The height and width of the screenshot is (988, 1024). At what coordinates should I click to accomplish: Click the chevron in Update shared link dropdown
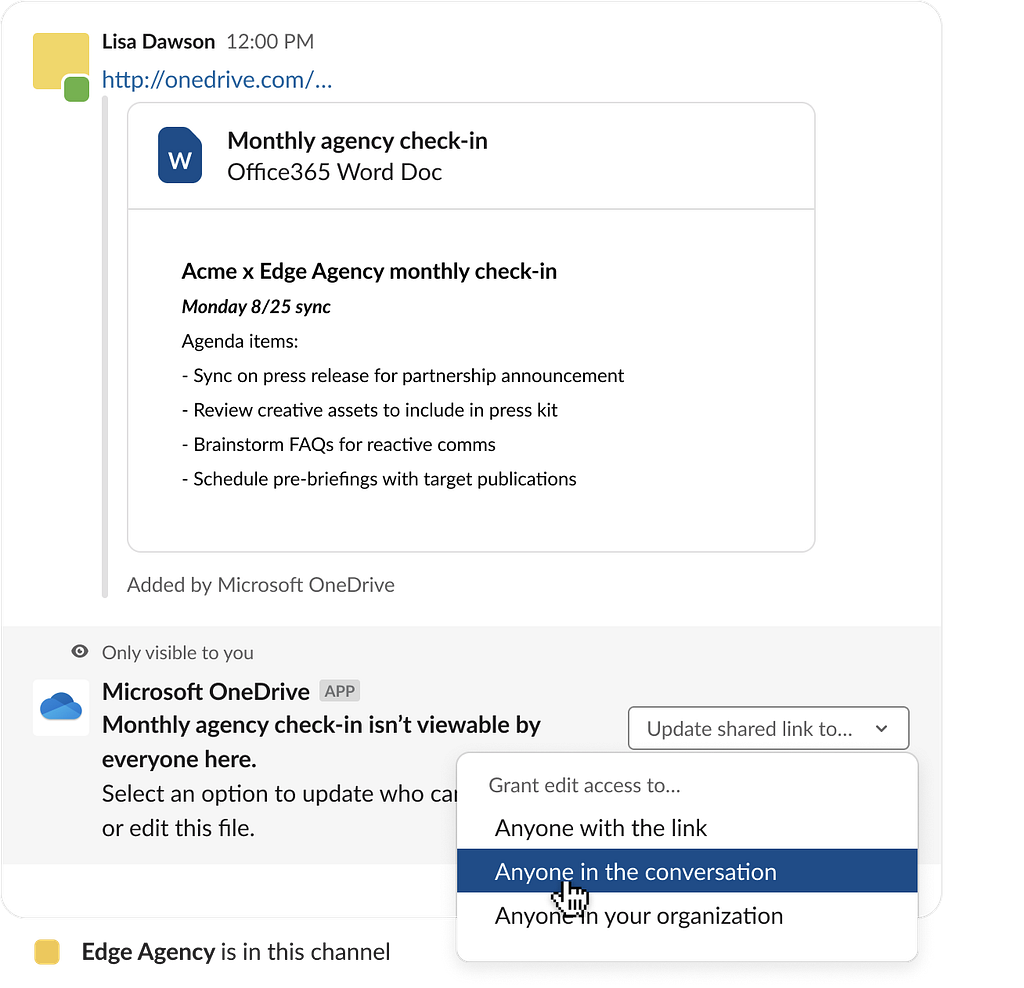tap(882, 728)
